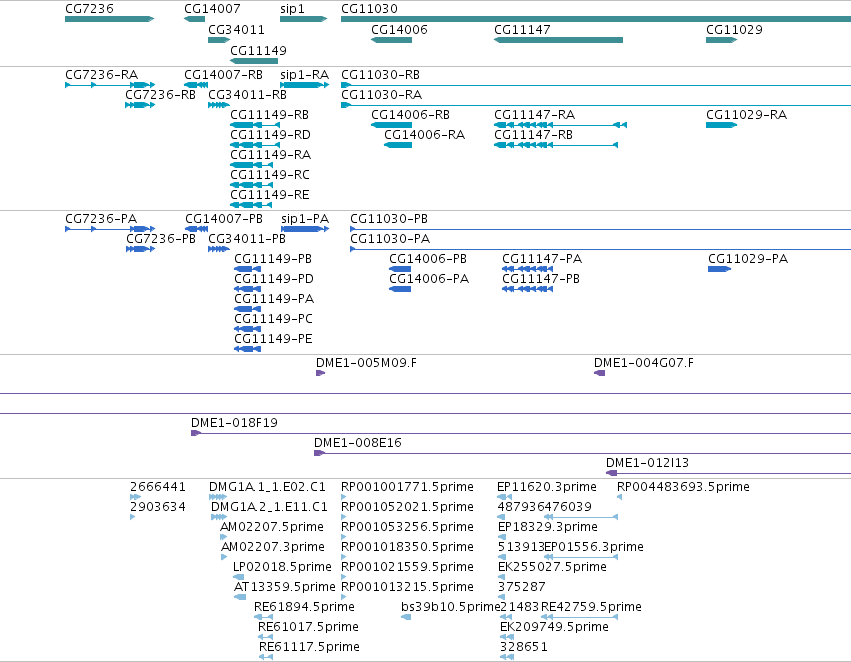The height and width of the screenshot is (662, 851).
Task: Click the CG11149-RA transcript label
Action: (x=271, y=155)
